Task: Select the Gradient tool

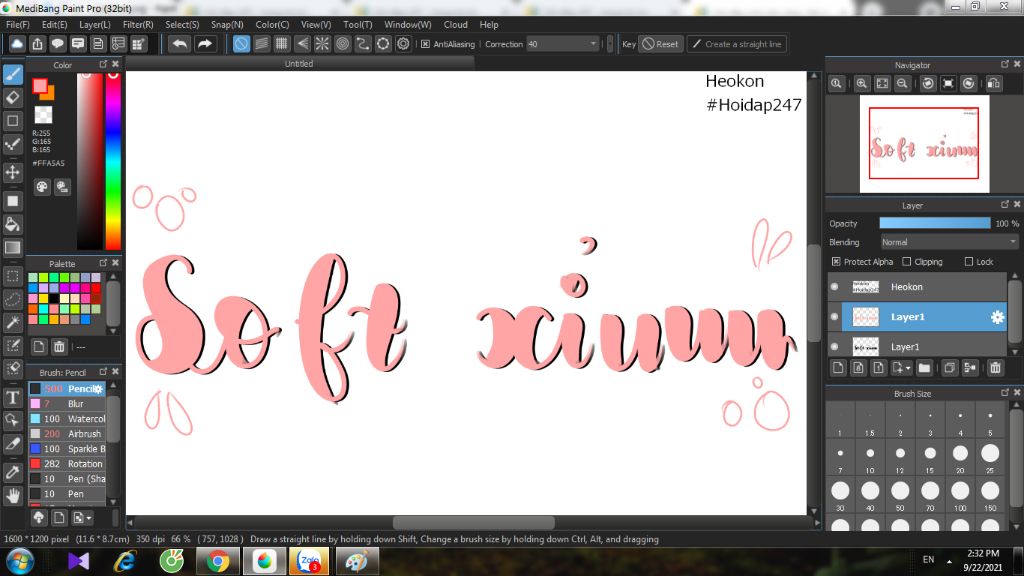Action: coord(12,248)
